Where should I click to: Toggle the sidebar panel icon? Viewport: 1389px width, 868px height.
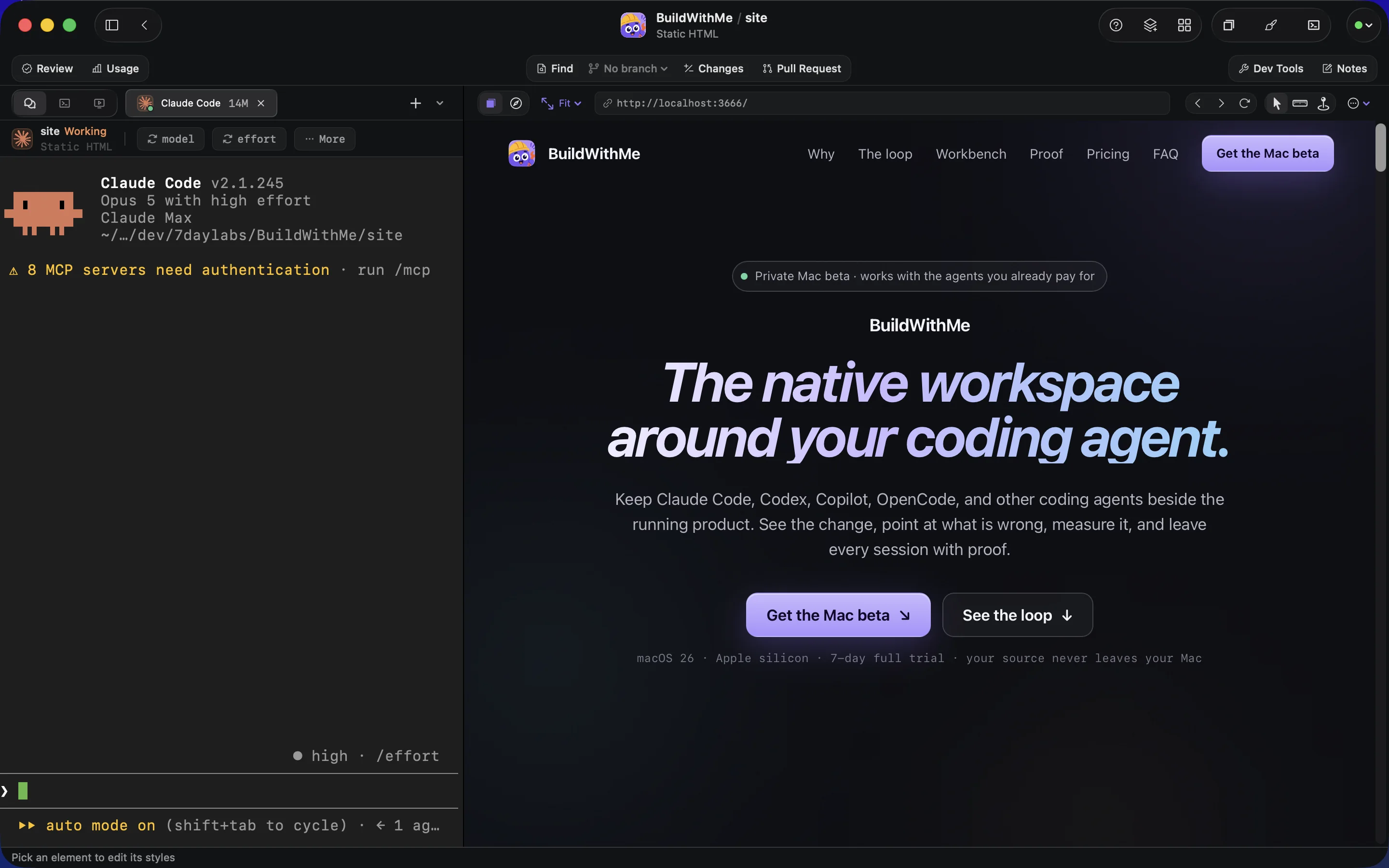click(x=112, y=25)
